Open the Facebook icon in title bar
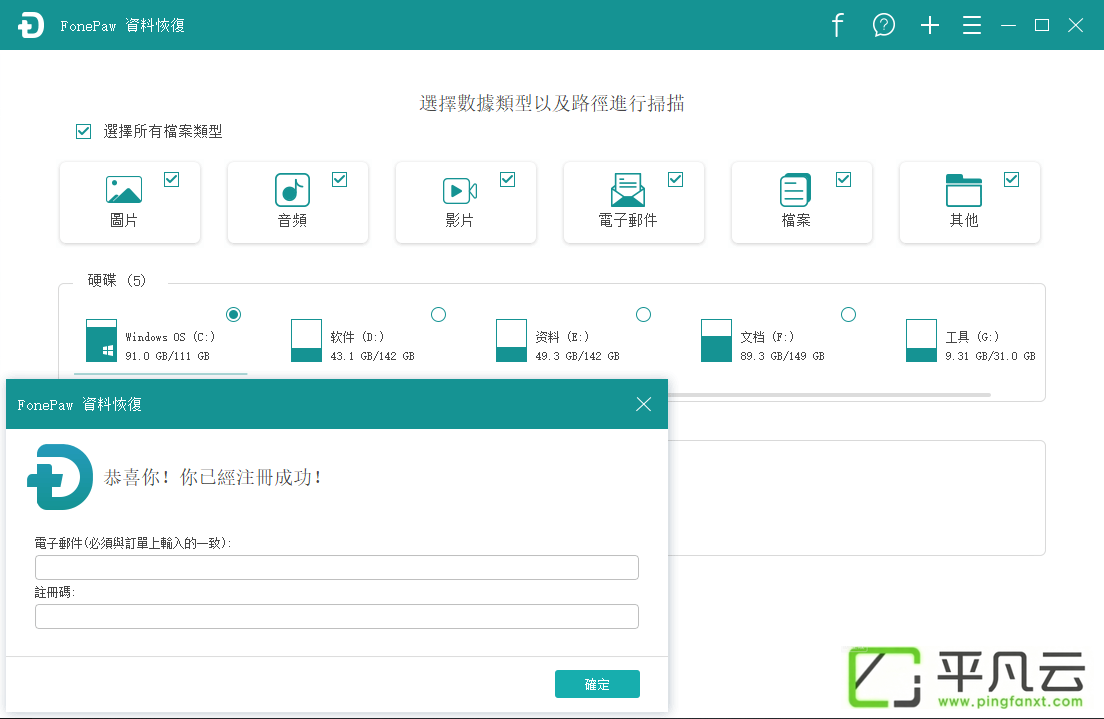This screenshot has height=719, width=1104. (x=837, y=25)
